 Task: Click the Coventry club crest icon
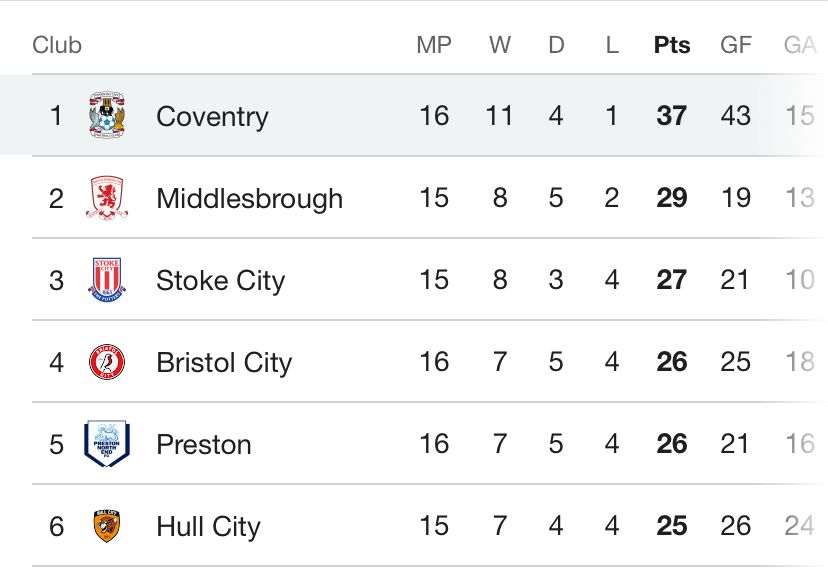107,115
